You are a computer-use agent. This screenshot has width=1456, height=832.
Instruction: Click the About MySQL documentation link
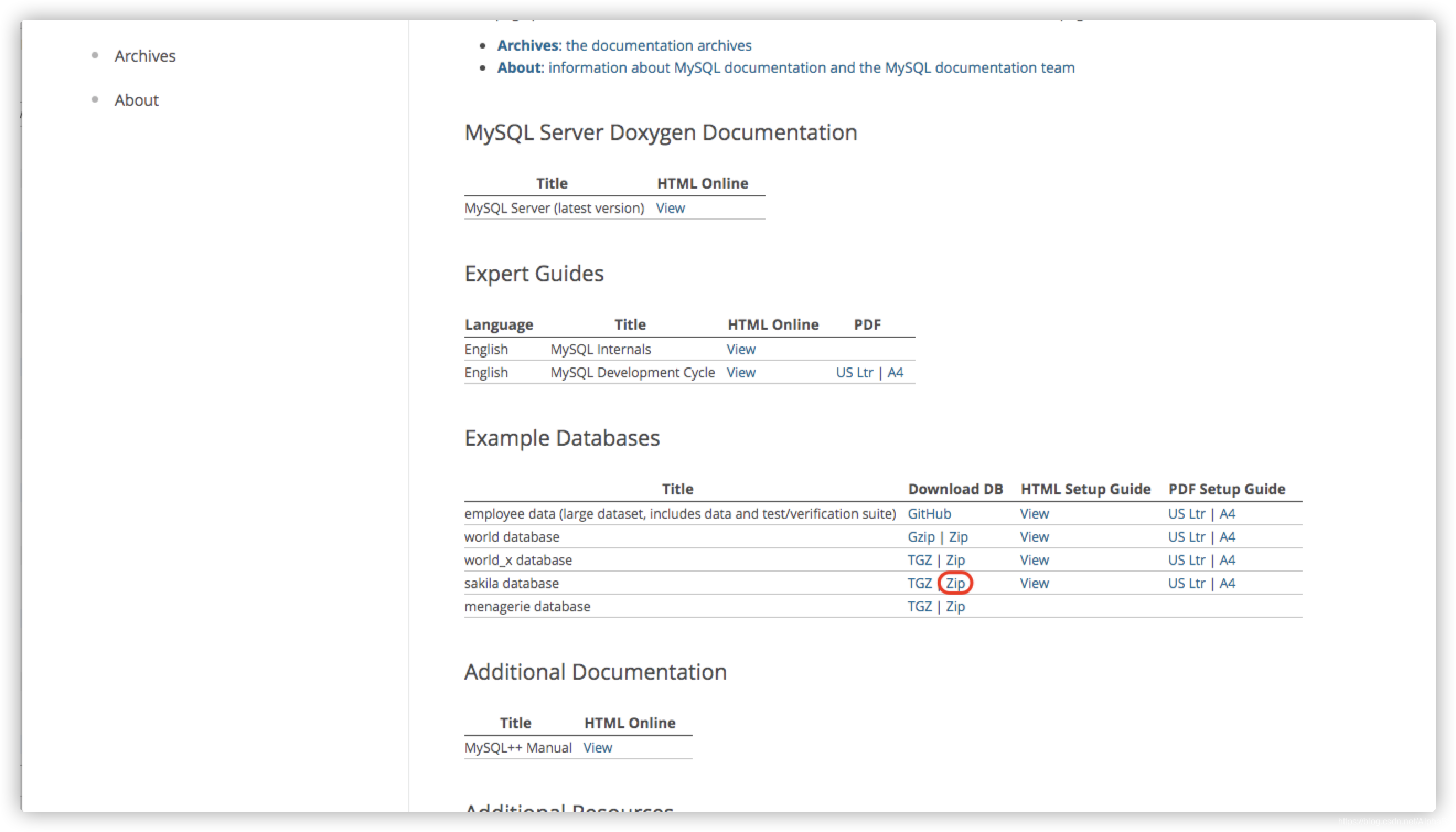pos(785,67)
